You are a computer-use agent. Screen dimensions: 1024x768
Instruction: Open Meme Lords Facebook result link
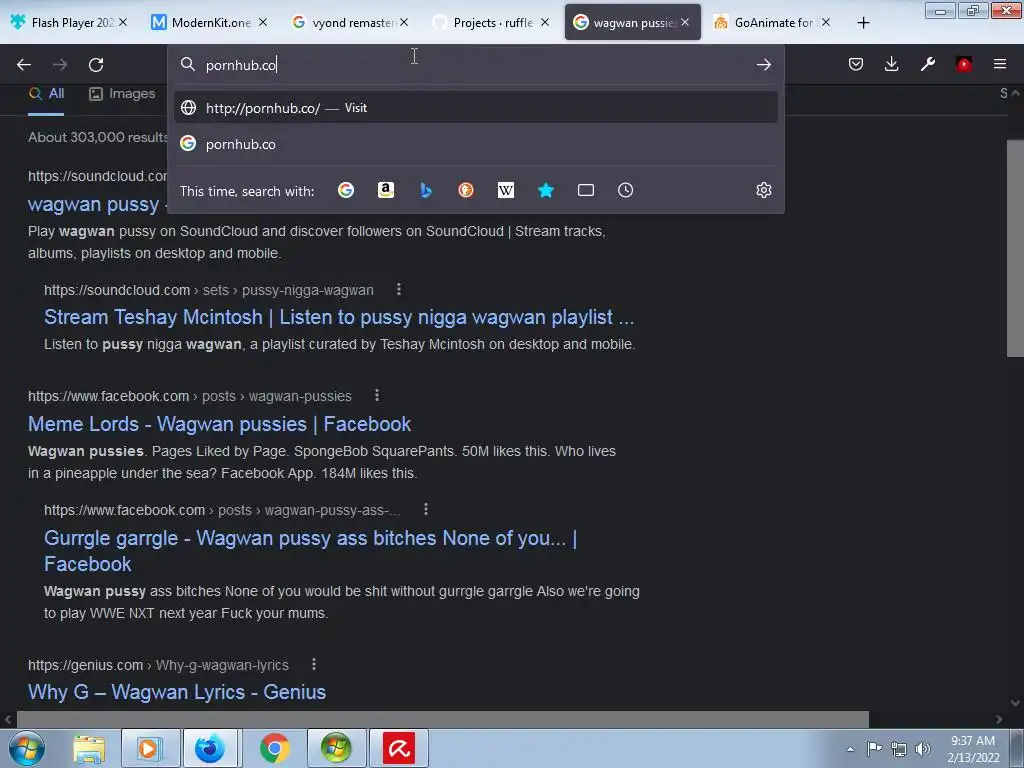[219, 424]
